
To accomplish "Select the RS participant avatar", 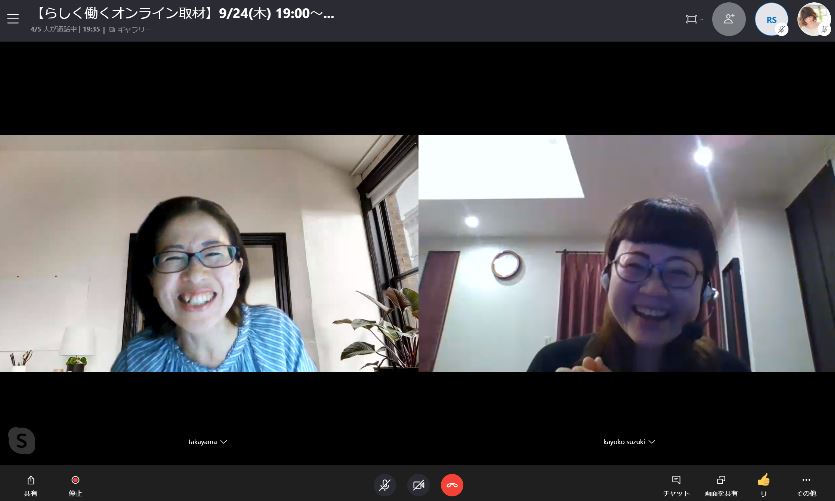I will [x=771, y=19].
